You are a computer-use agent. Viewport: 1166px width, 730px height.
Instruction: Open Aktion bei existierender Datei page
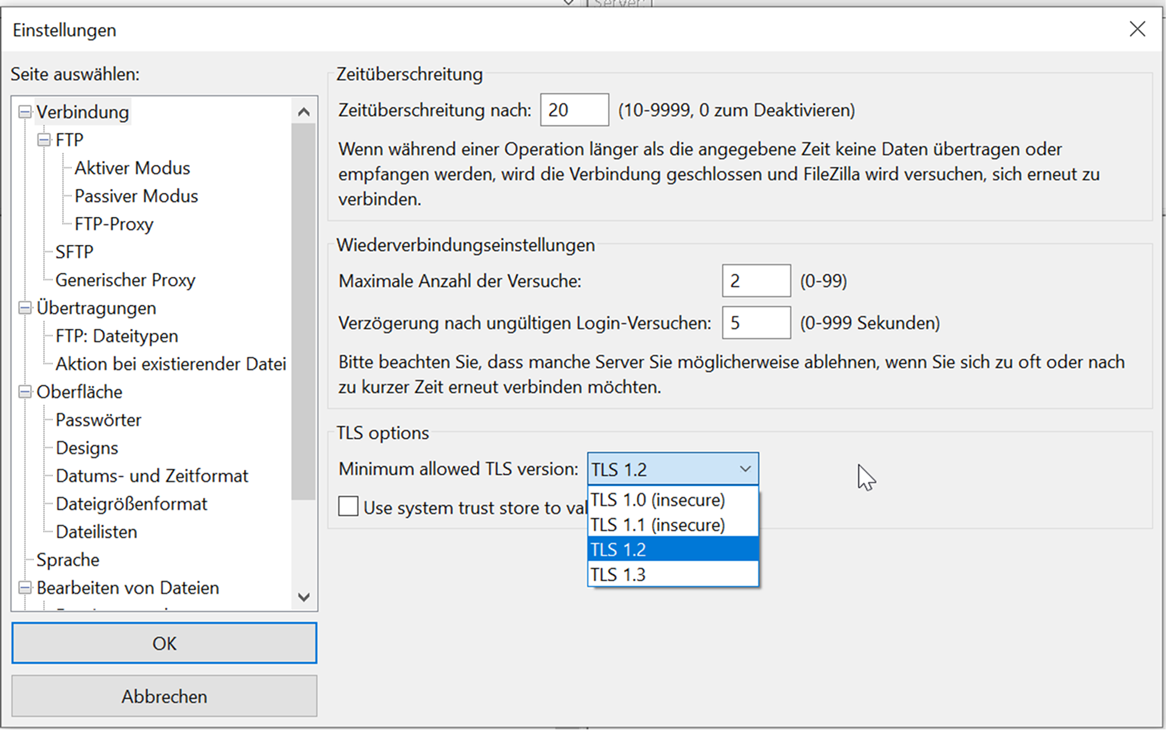170,364
